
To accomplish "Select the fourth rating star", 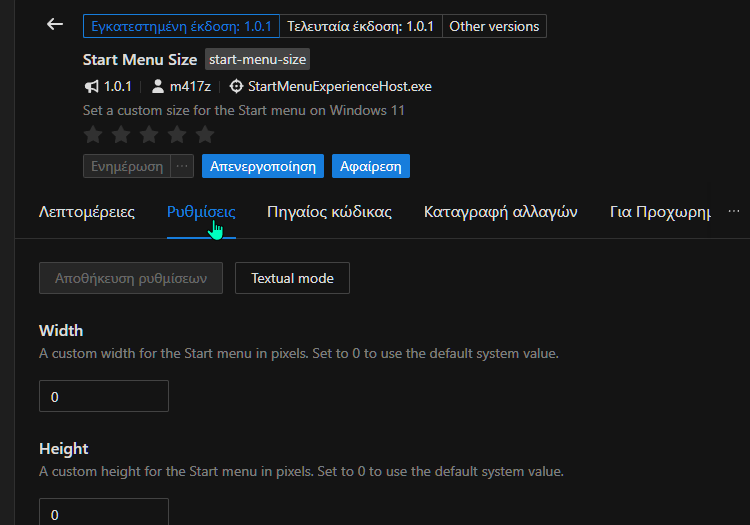I will click(x=177, y=134).
